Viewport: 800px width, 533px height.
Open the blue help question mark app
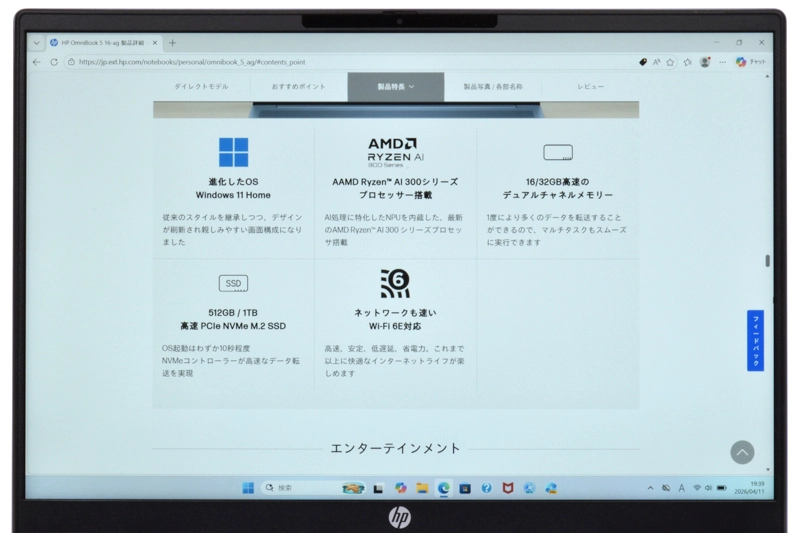point(486,488)
